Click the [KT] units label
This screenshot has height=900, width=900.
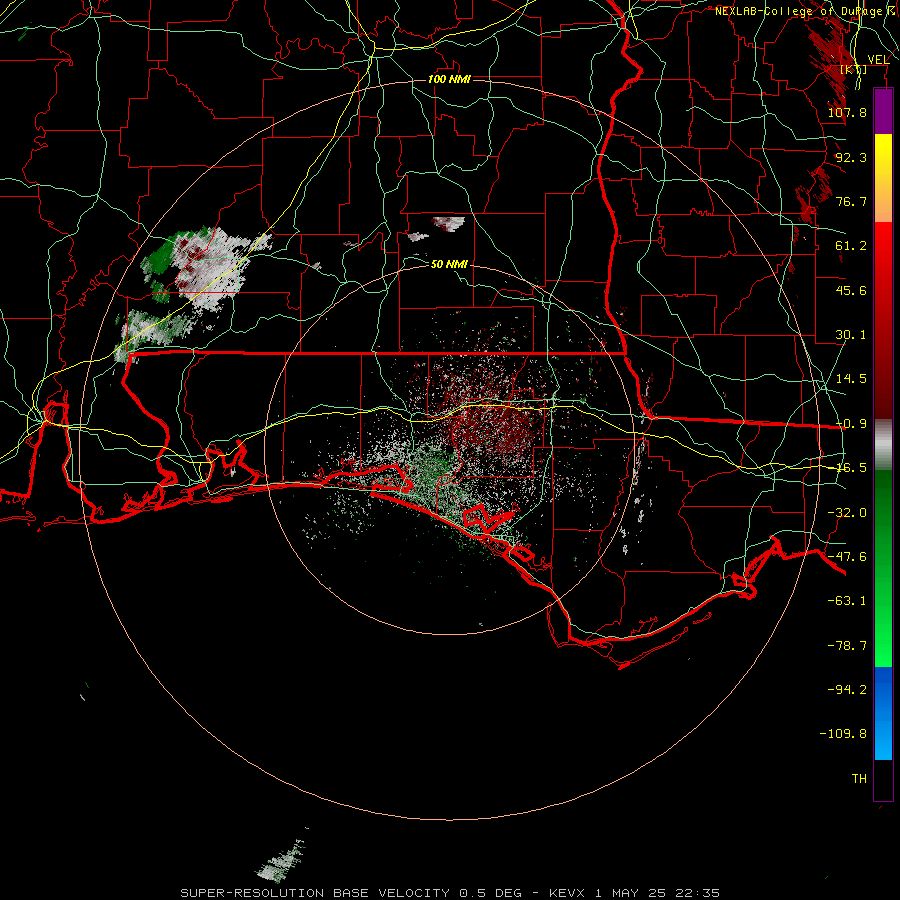(854, 69)
